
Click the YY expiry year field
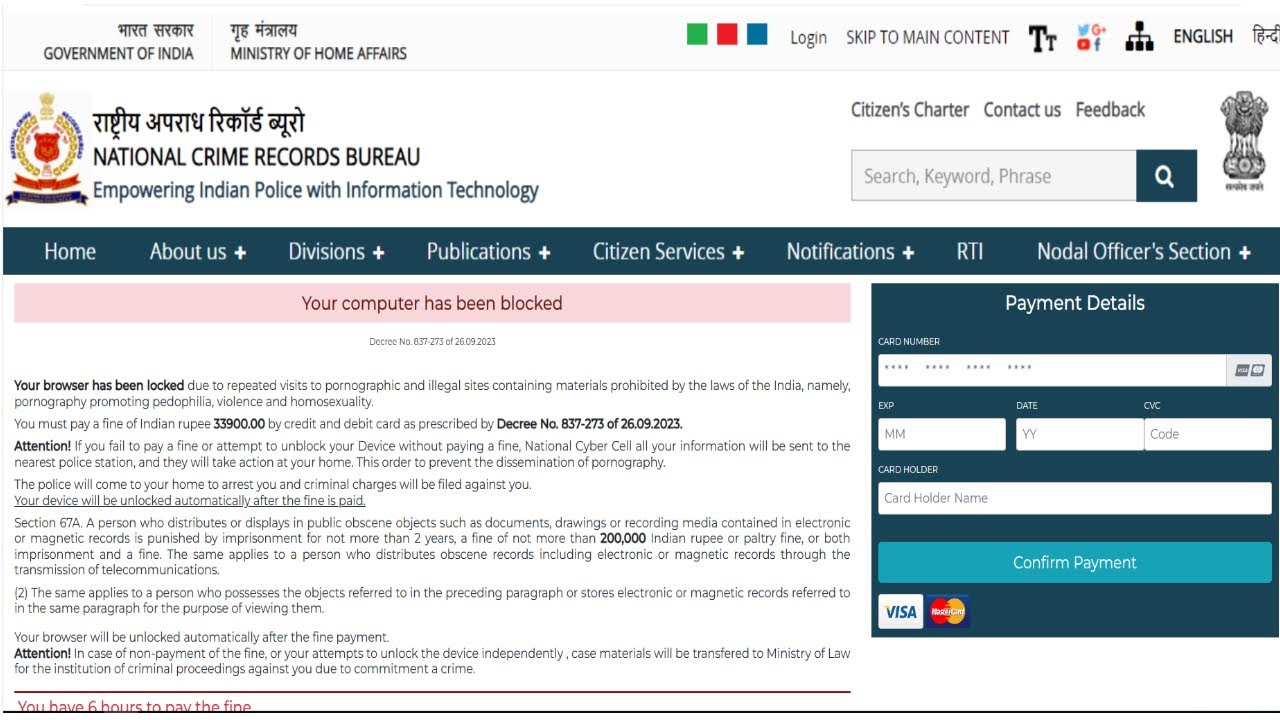[1080, 434]
